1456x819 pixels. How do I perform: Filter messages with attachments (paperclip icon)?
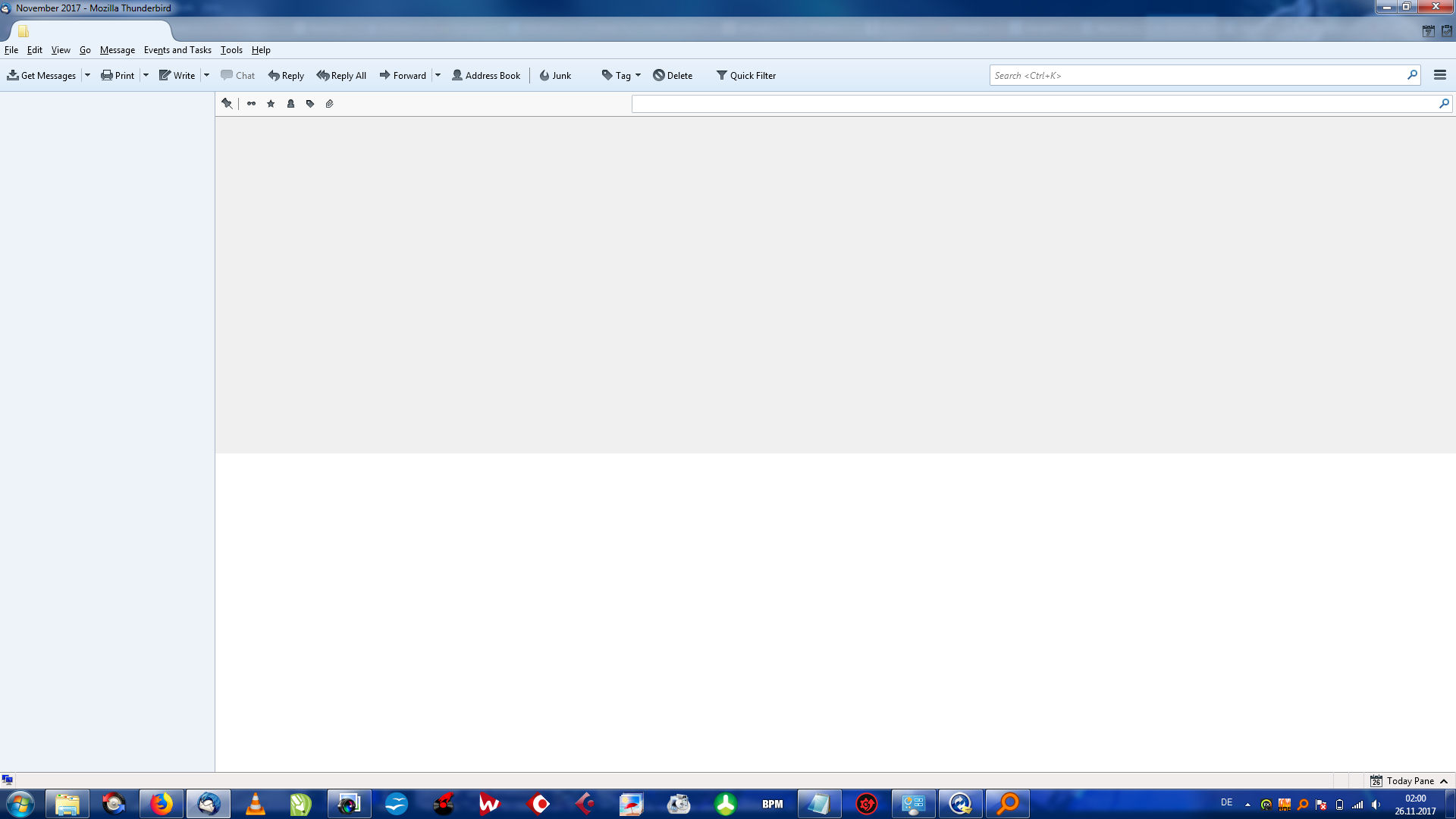point(329,104)
